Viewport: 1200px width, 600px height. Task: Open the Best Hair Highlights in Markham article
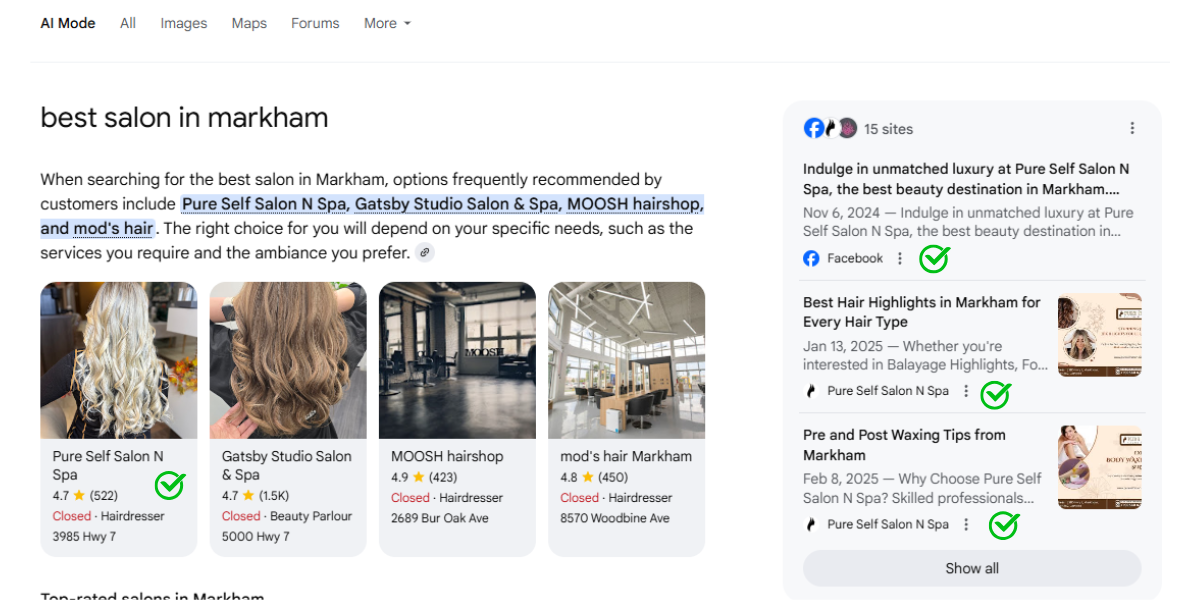click(921, 312)
